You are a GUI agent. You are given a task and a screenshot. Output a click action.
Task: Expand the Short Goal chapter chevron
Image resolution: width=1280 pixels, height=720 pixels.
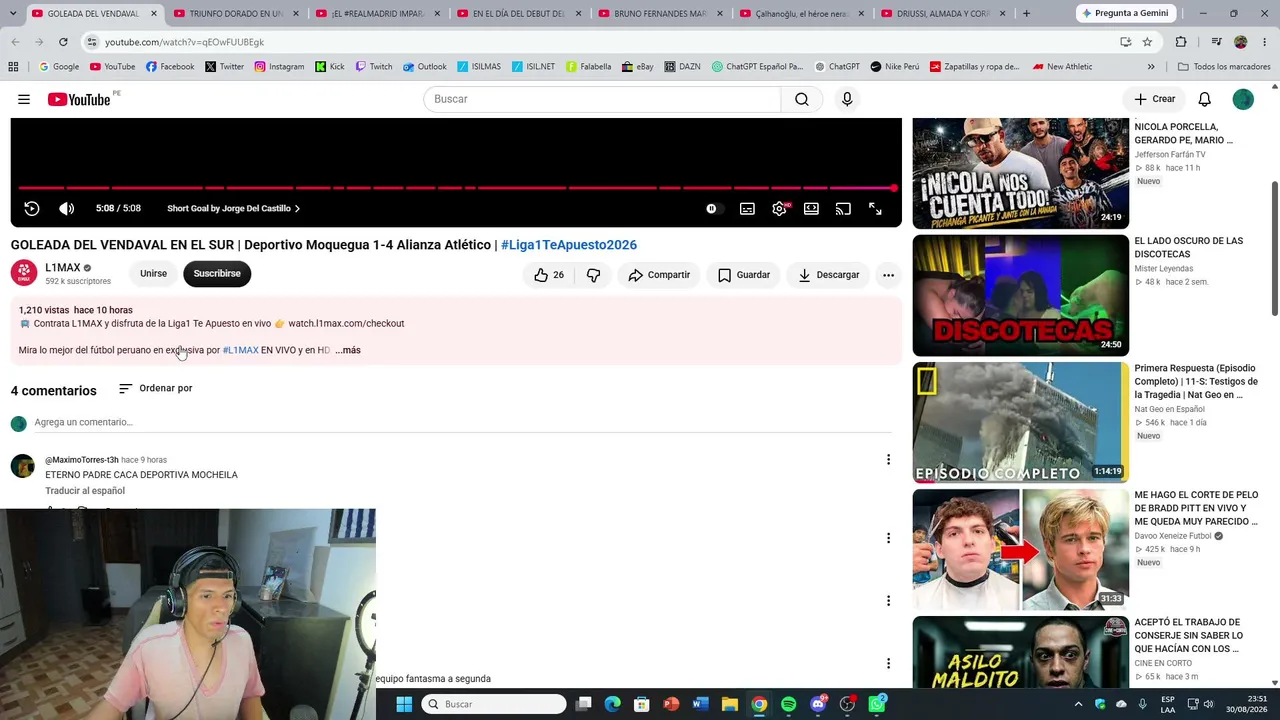[297, 209]
